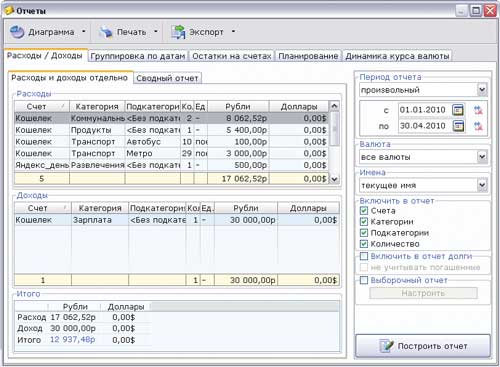
Task: Maximize the Отчеты window
Action: coord(476,11)
